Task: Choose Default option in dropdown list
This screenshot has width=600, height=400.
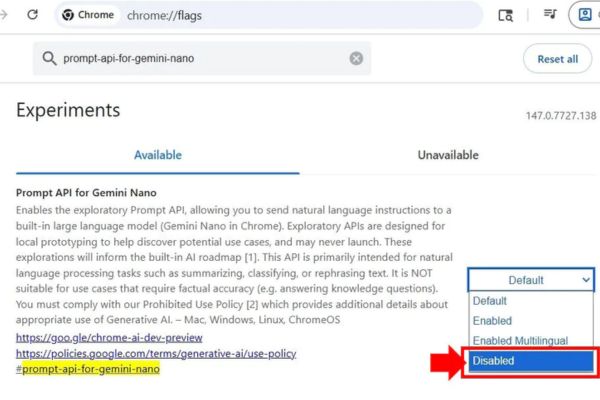Action: coord(531,301)
